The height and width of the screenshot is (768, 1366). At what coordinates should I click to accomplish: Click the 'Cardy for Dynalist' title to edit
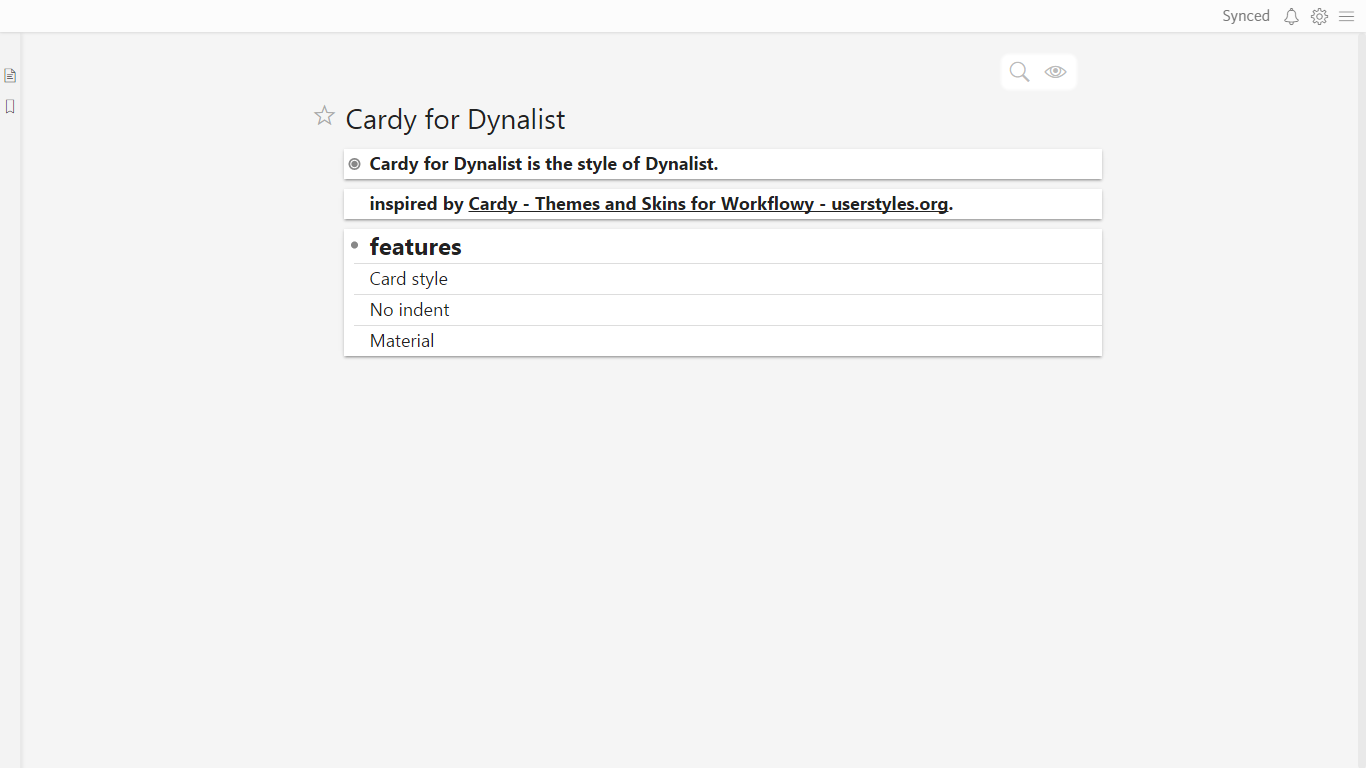point(455,119)
